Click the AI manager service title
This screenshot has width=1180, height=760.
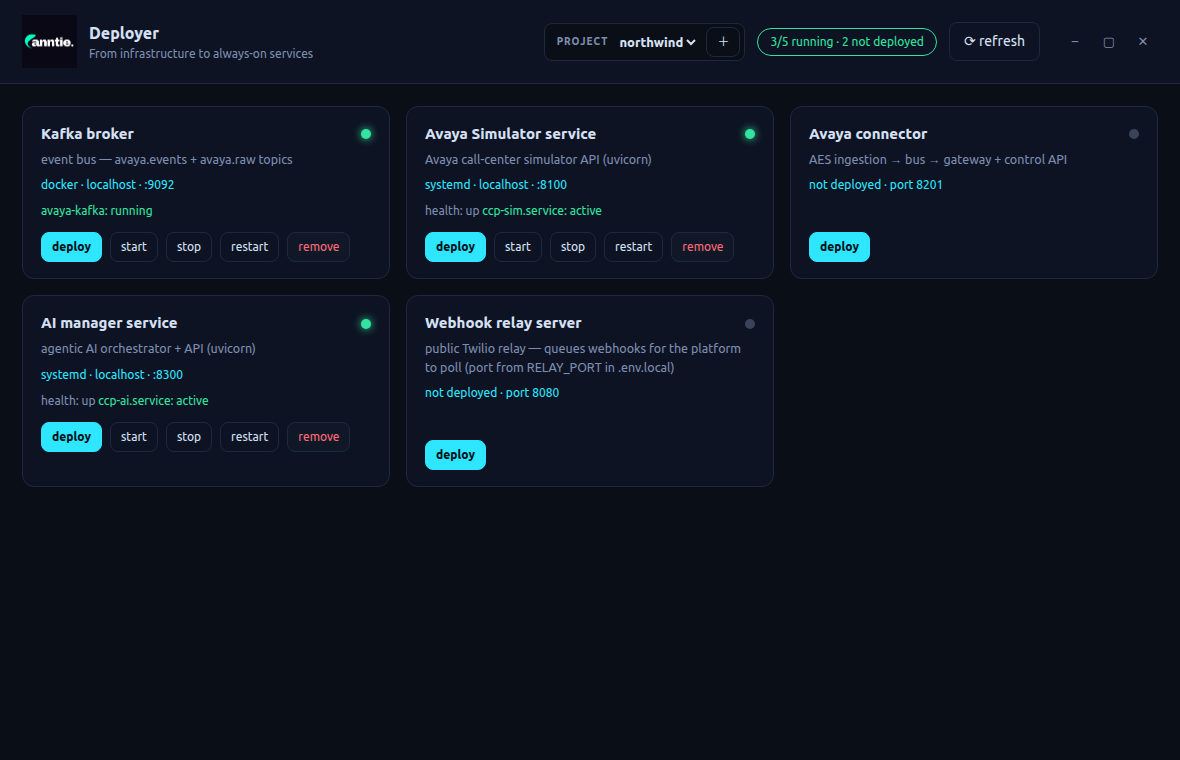click(109, 323)
